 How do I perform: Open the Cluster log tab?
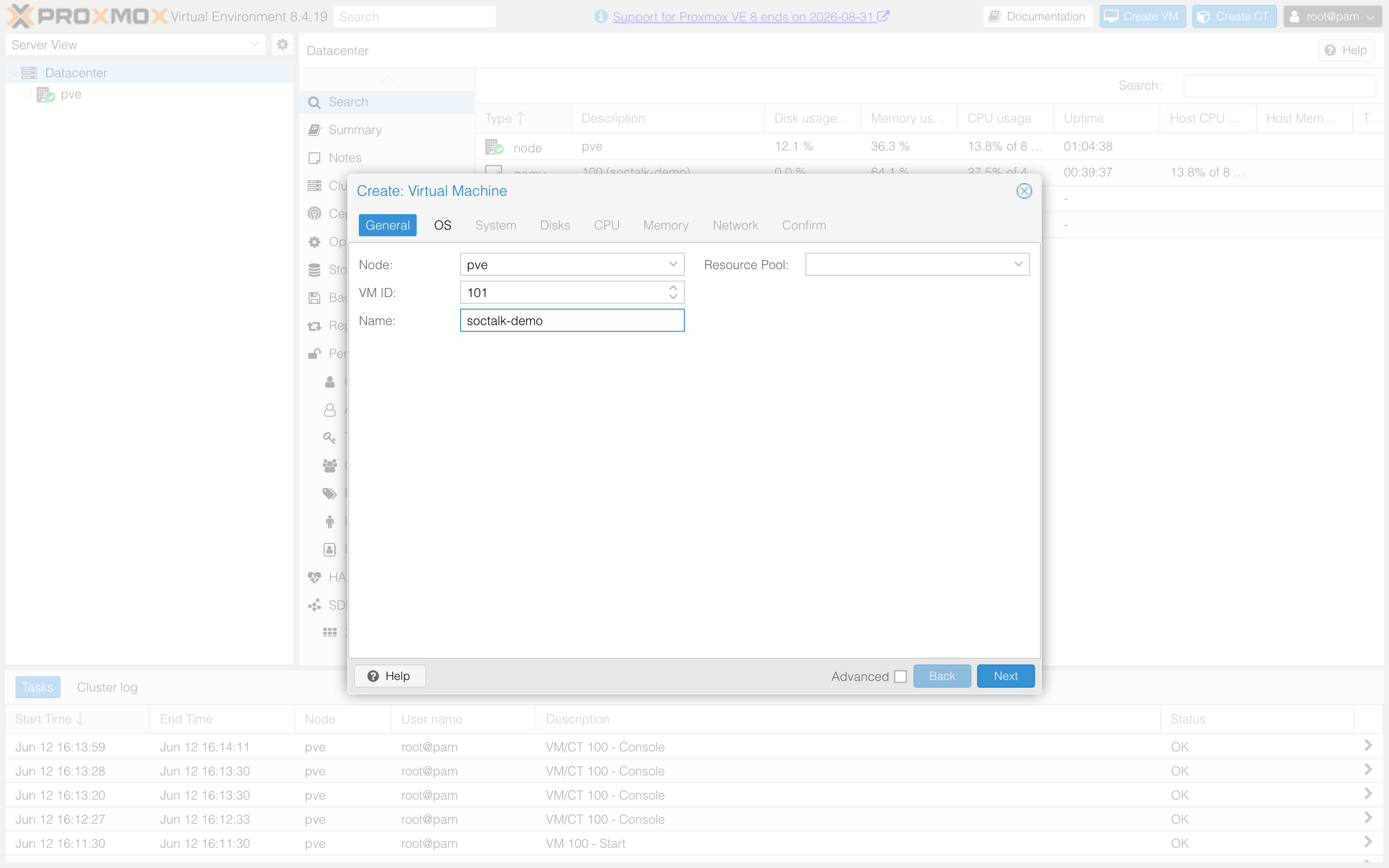click(108, 687)
